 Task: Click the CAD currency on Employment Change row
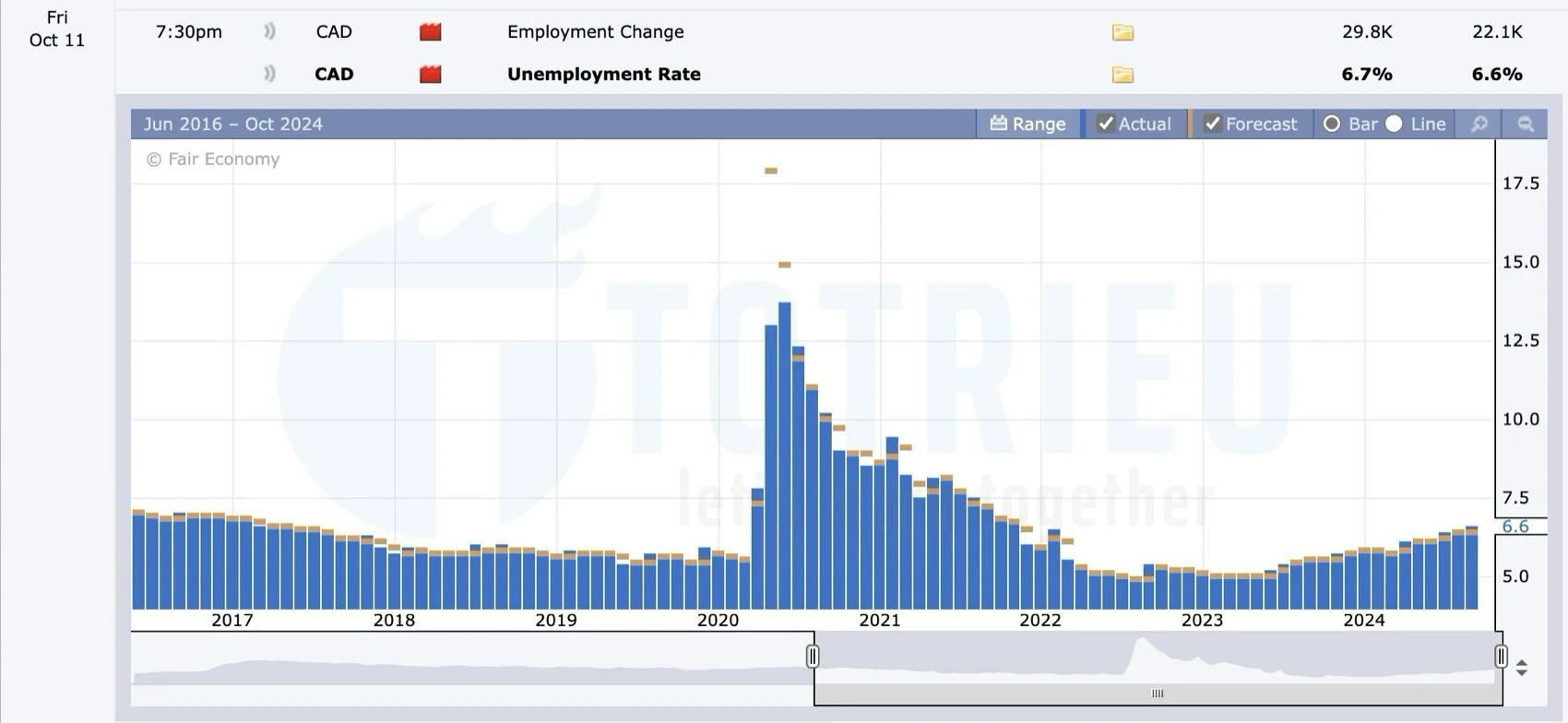[334, 31]
